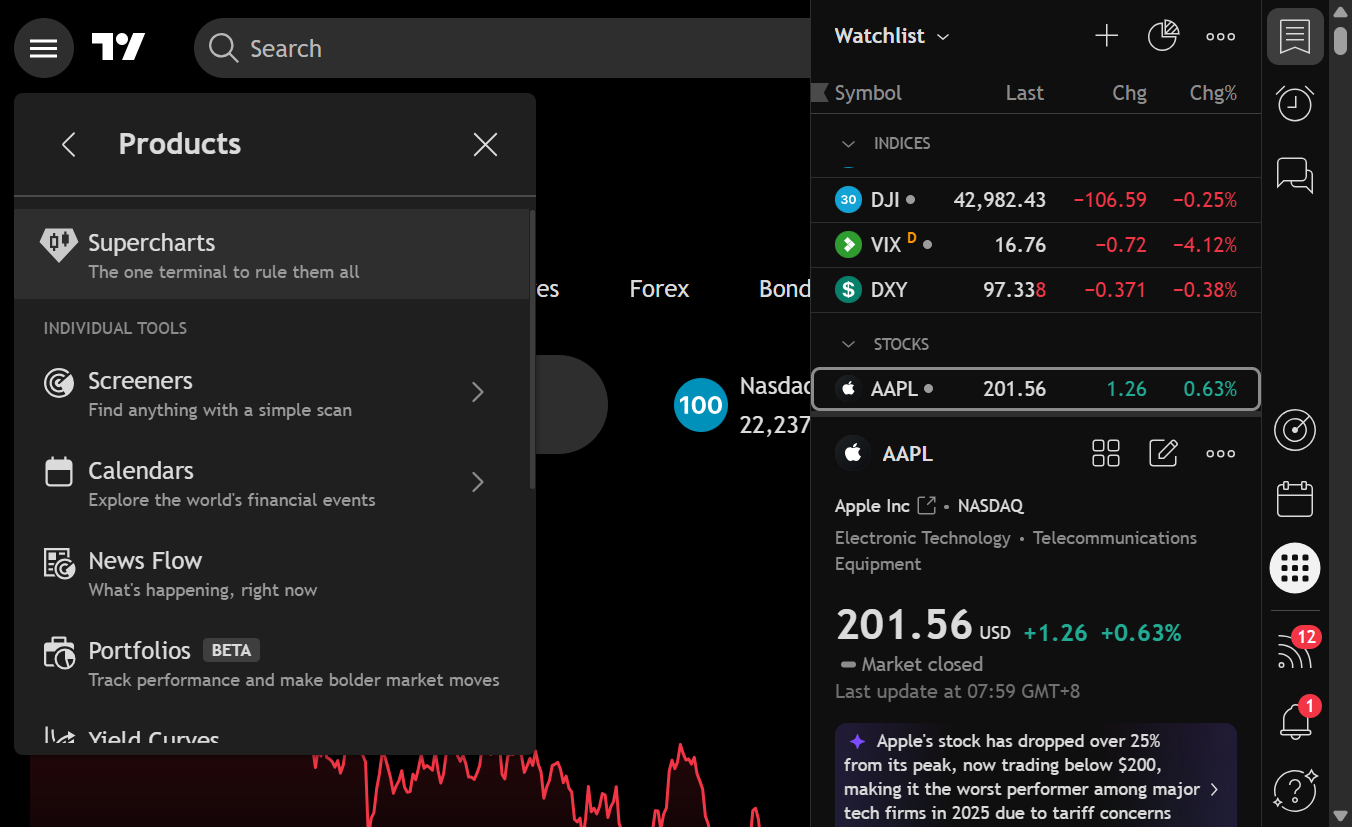Open the Watchlist dropdown
This screenshot has height=827, width=1352.
pos(892,36)
